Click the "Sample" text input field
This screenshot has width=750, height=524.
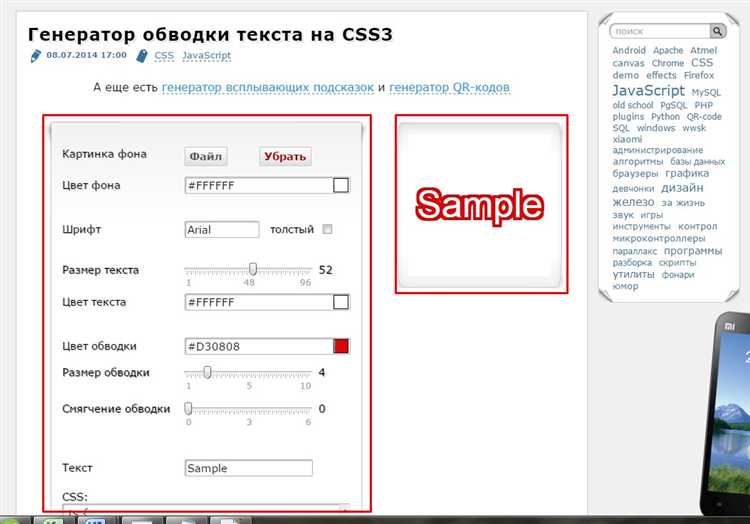tap(248, 468)
